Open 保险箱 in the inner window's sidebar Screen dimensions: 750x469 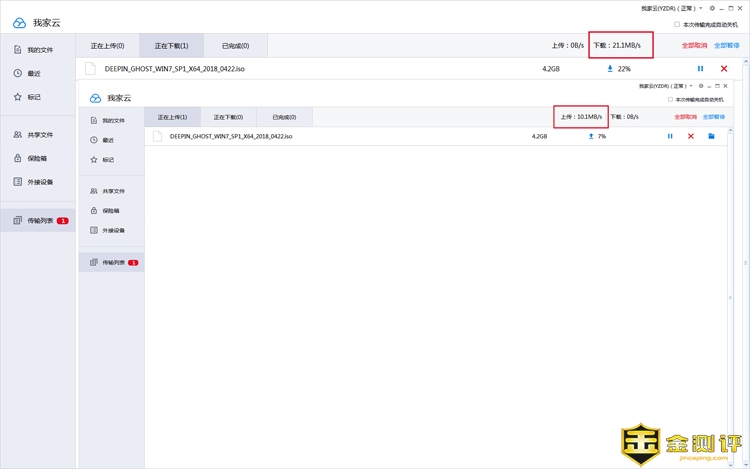coord(113,211)
